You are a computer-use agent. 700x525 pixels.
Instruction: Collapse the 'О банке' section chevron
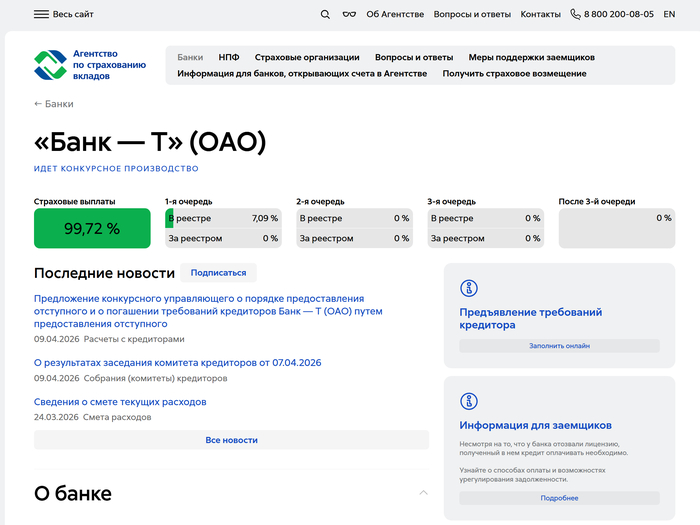tap(423, 493)
